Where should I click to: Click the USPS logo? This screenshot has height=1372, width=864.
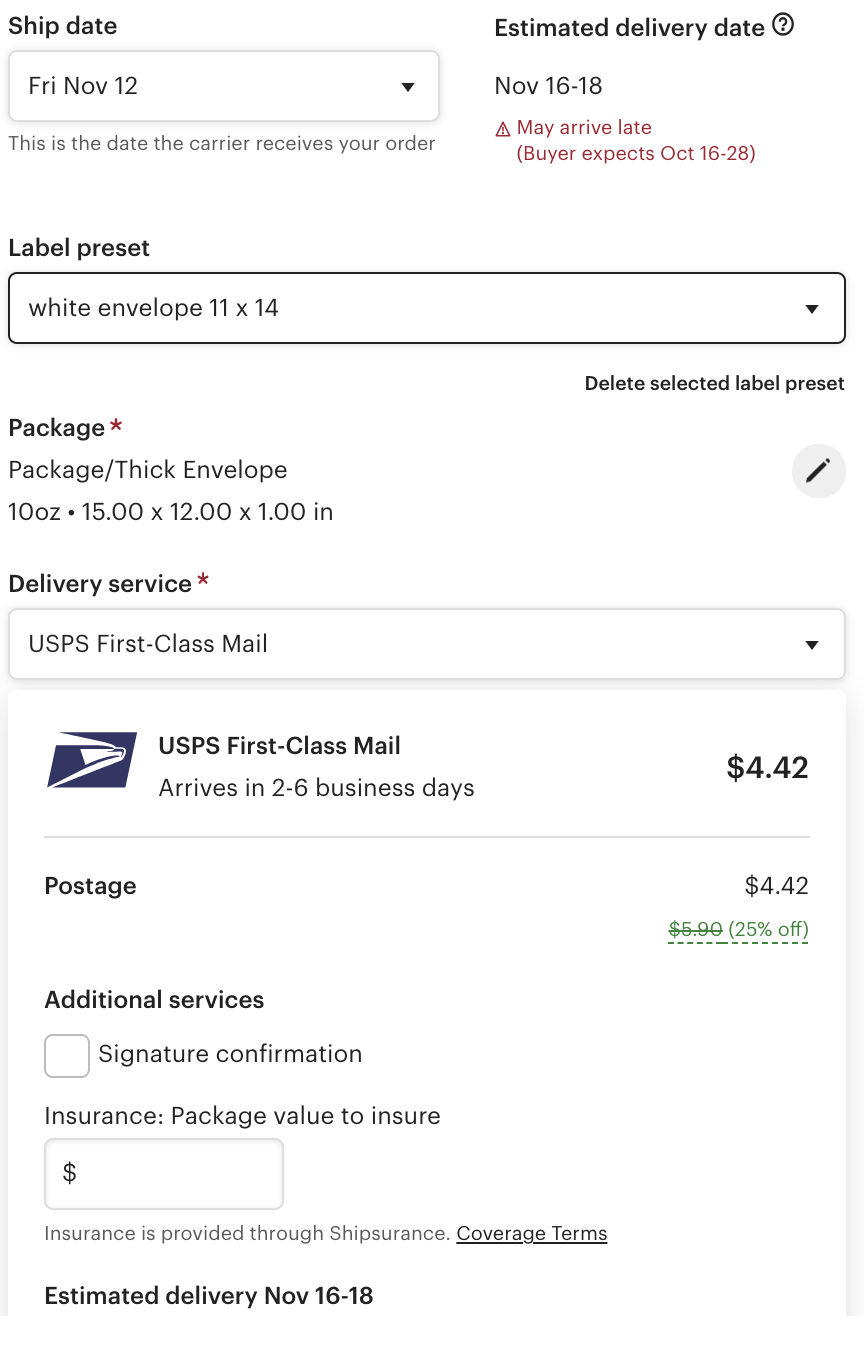tap(92, 760)
